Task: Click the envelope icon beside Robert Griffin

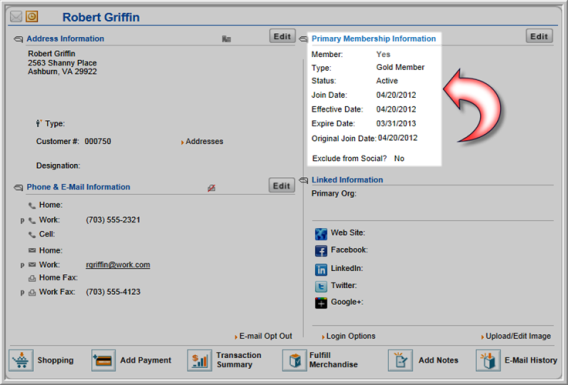Action: (16, 17)
